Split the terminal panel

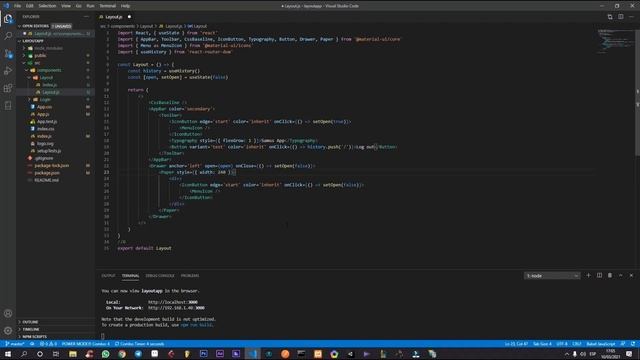pyautogui.click(x=599, y=276)
